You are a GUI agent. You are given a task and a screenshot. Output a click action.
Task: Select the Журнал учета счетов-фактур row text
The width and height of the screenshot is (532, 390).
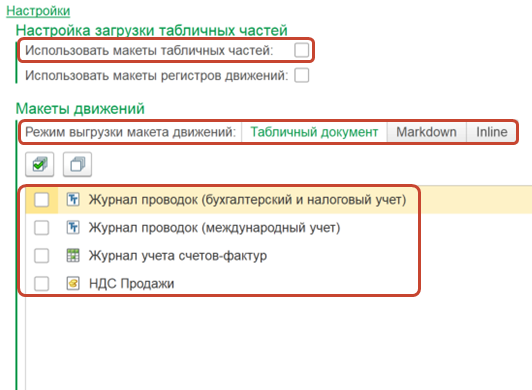178,256
